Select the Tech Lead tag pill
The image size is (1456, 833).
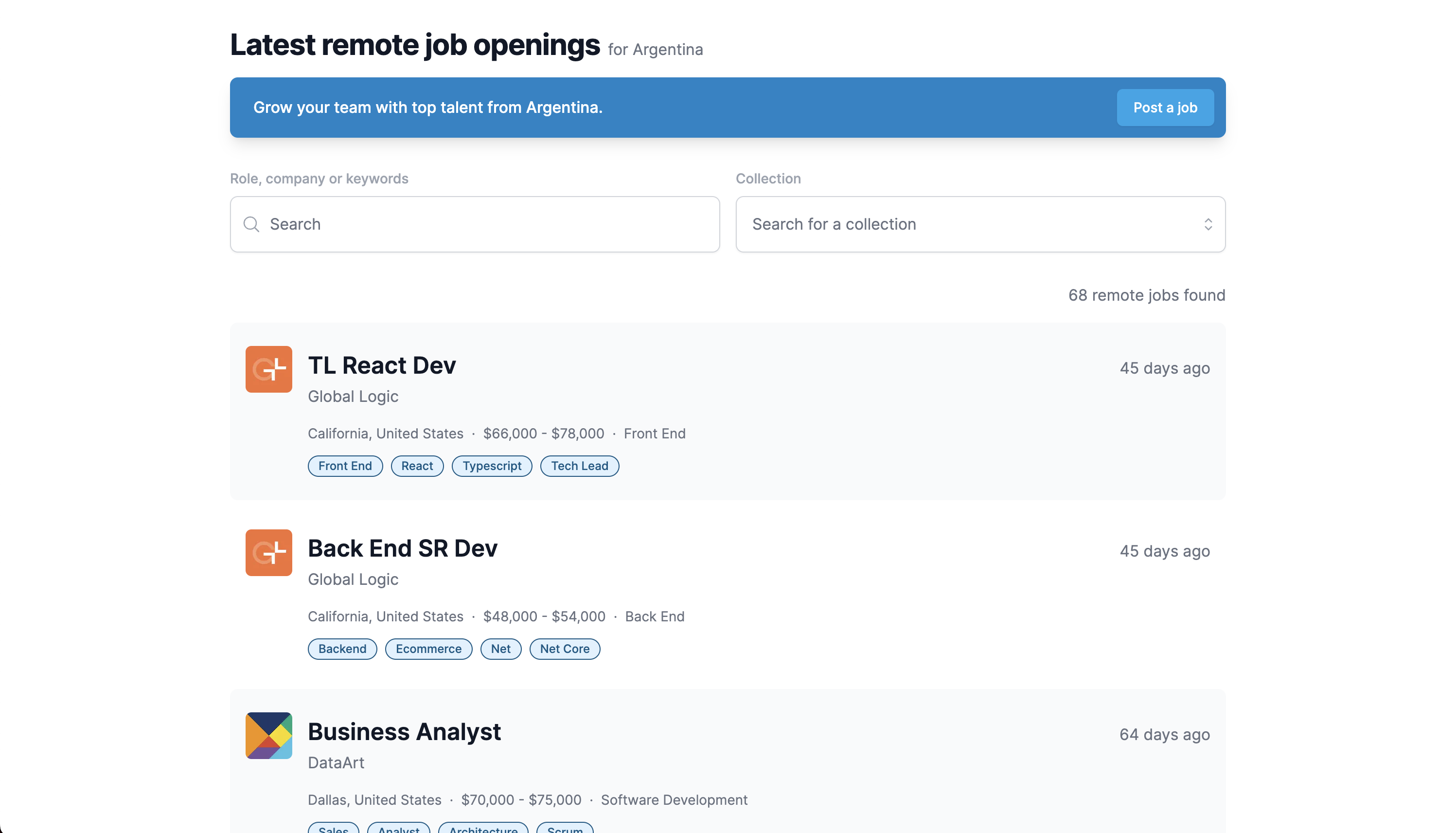(x=580, y=466)
